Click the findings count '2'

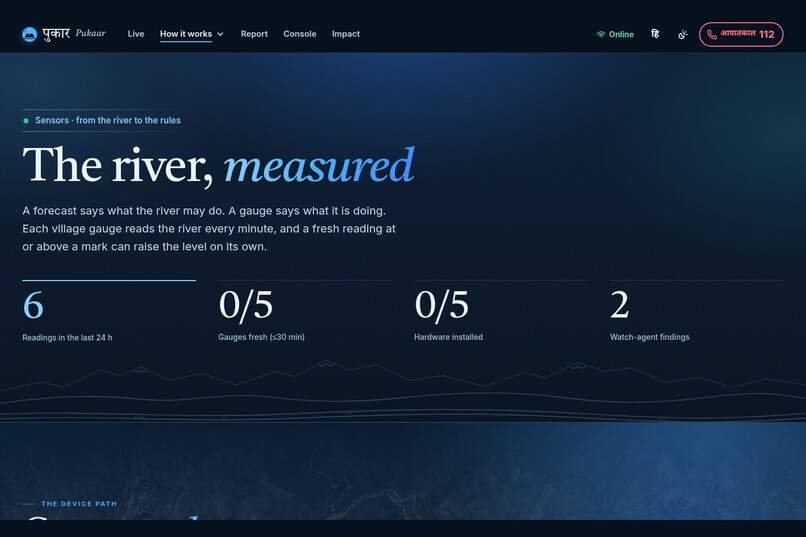click(x=619, y=305)
